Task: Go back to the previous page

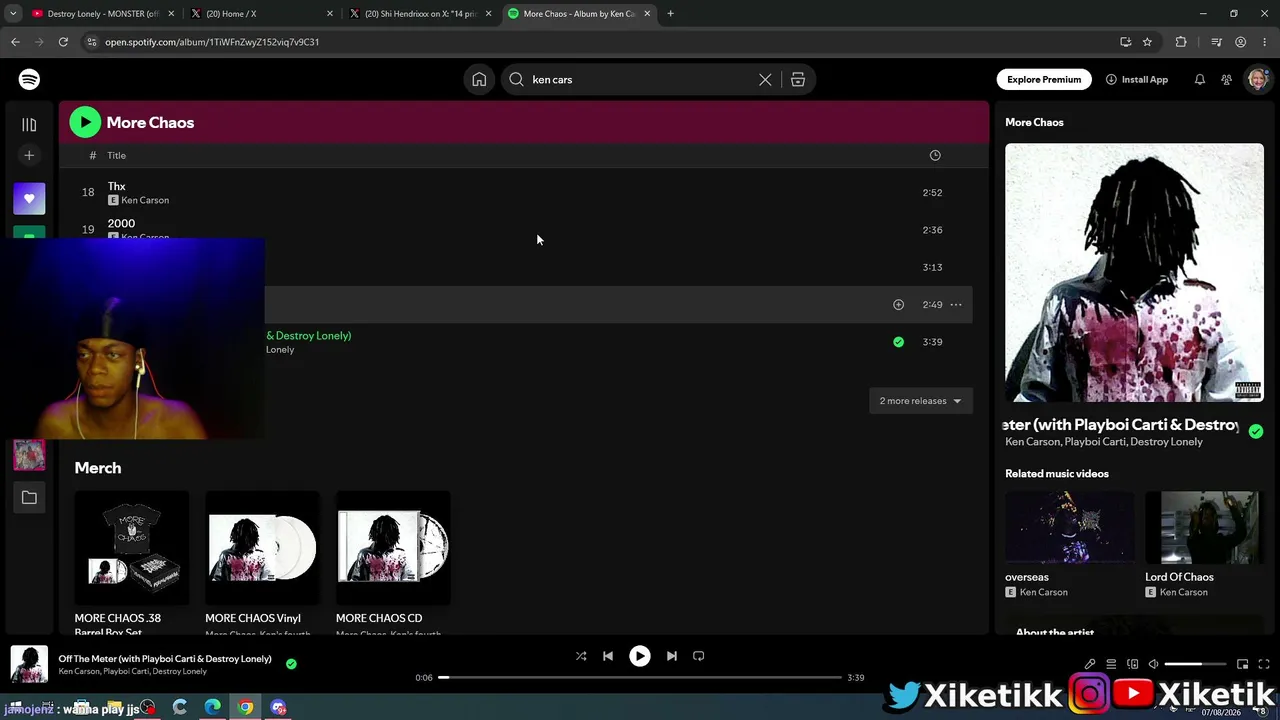Action: (x=15, y=42)
